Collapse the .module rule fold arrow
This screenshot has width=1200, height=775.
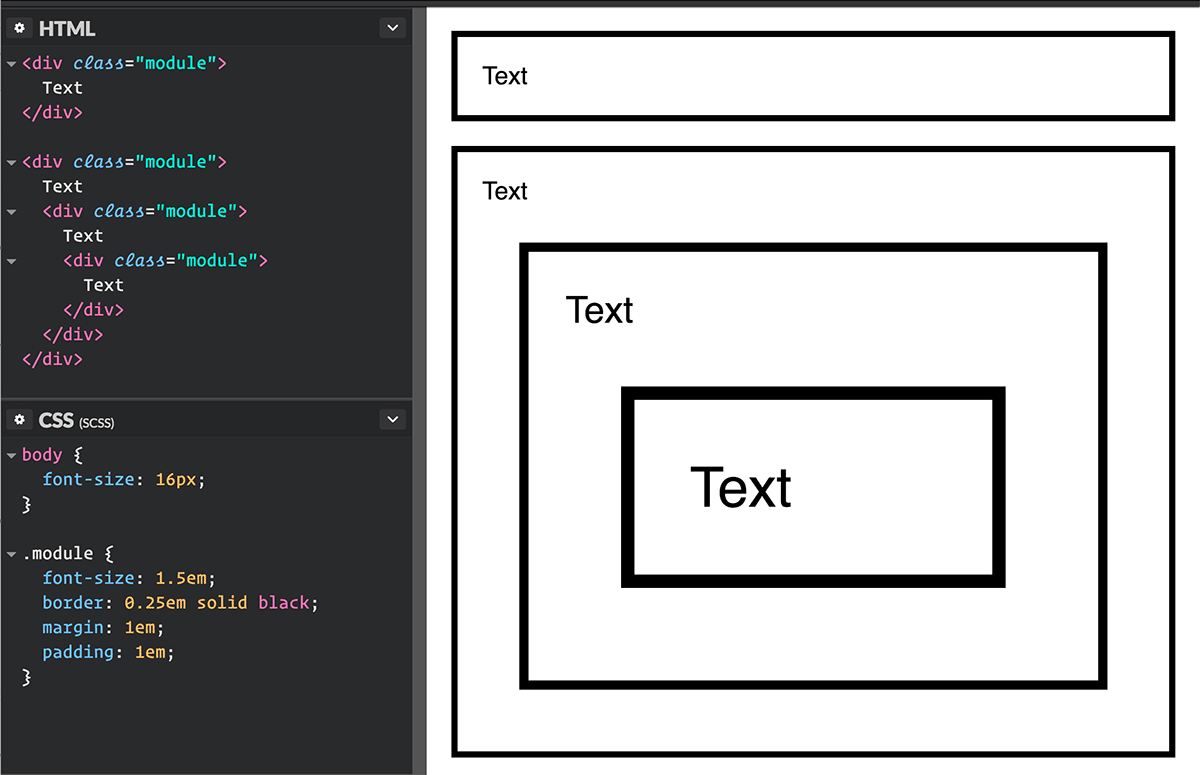[x=11, y=554]
